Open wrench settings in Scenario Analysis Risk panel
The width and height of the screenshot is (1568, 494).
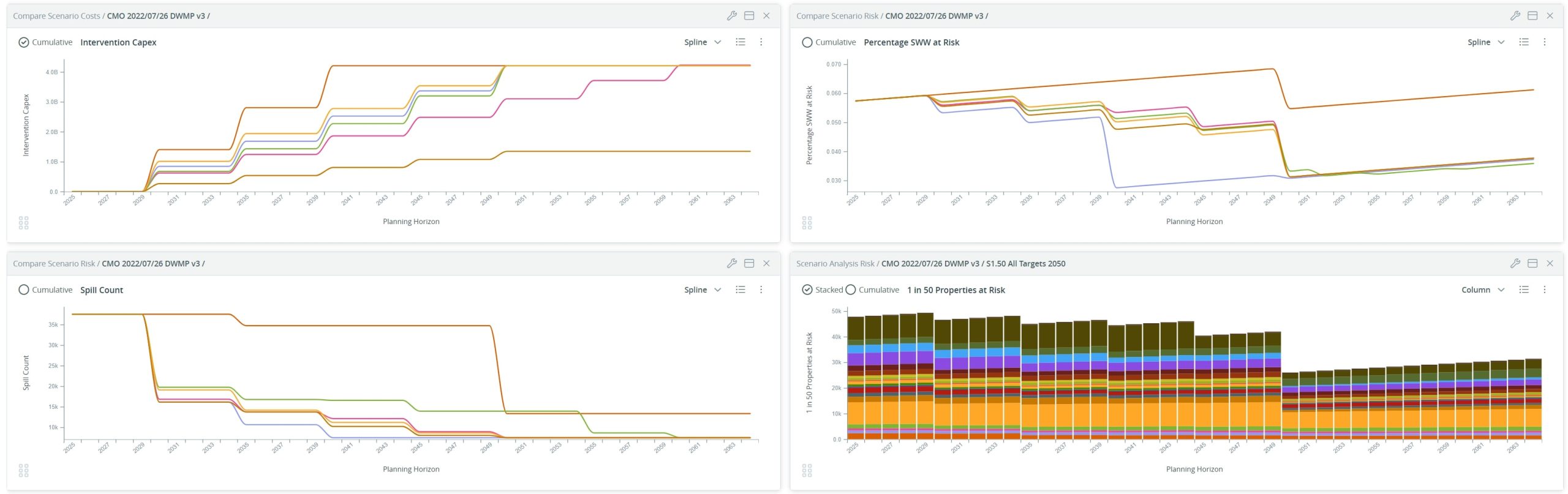pyautogui.click(x=1515, y=263)
